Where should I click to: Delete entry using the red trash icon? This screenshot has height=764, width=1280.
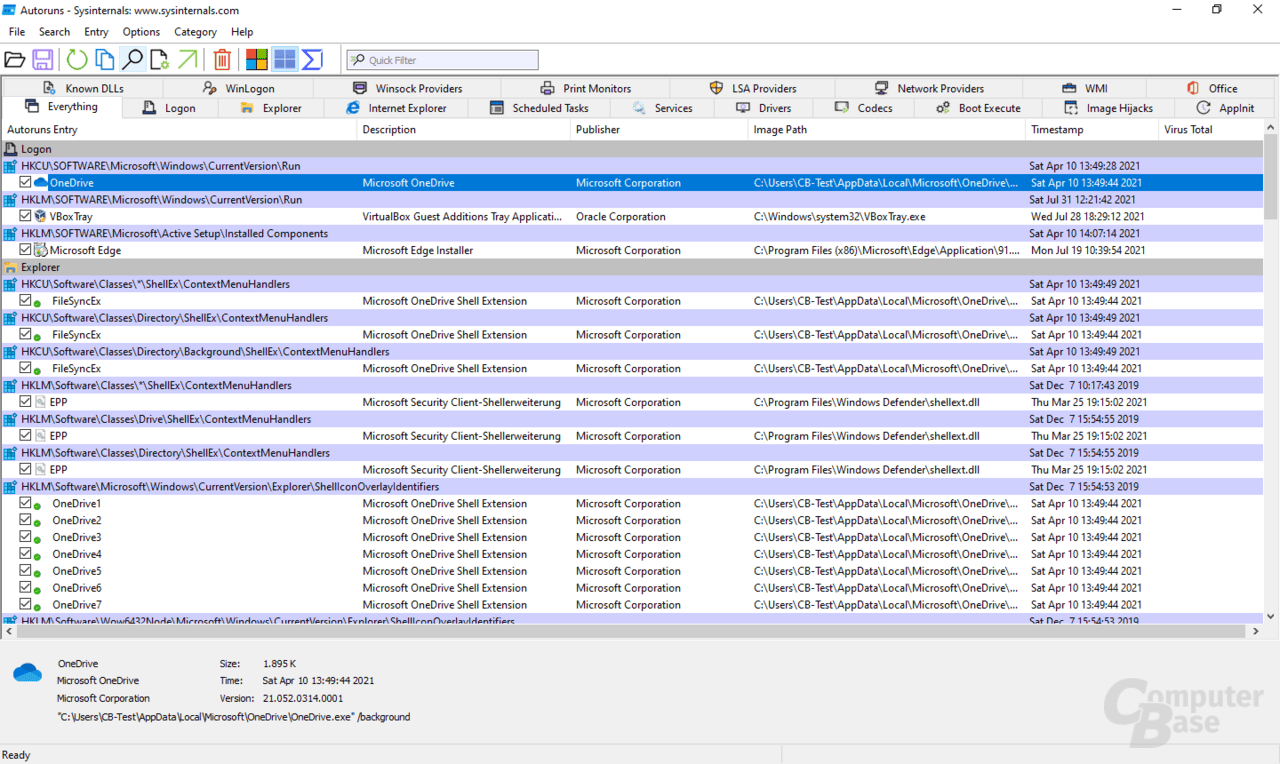pyautogui.click(x=222, y=60)
